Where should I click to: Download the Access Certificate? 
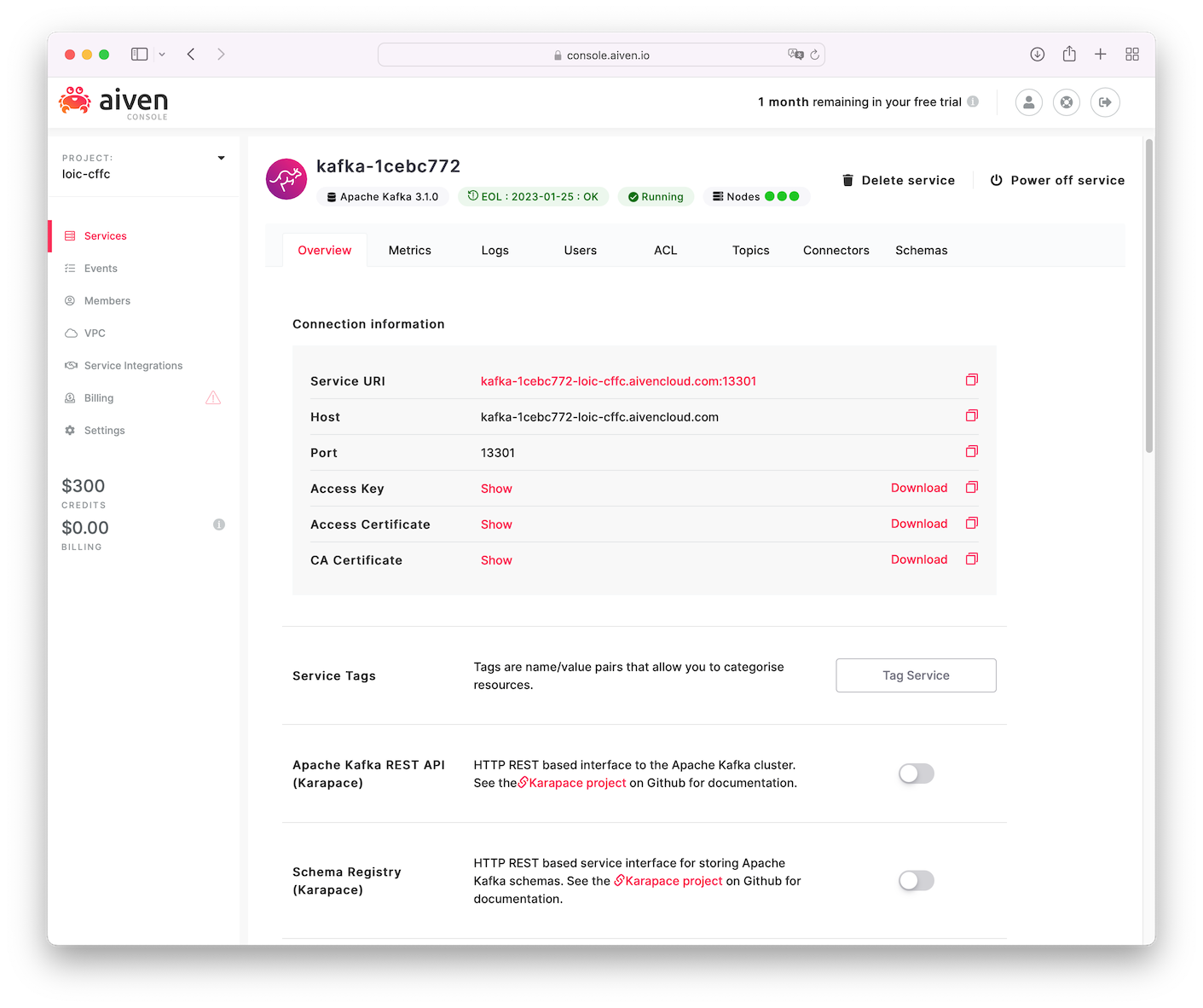[919, 524]
